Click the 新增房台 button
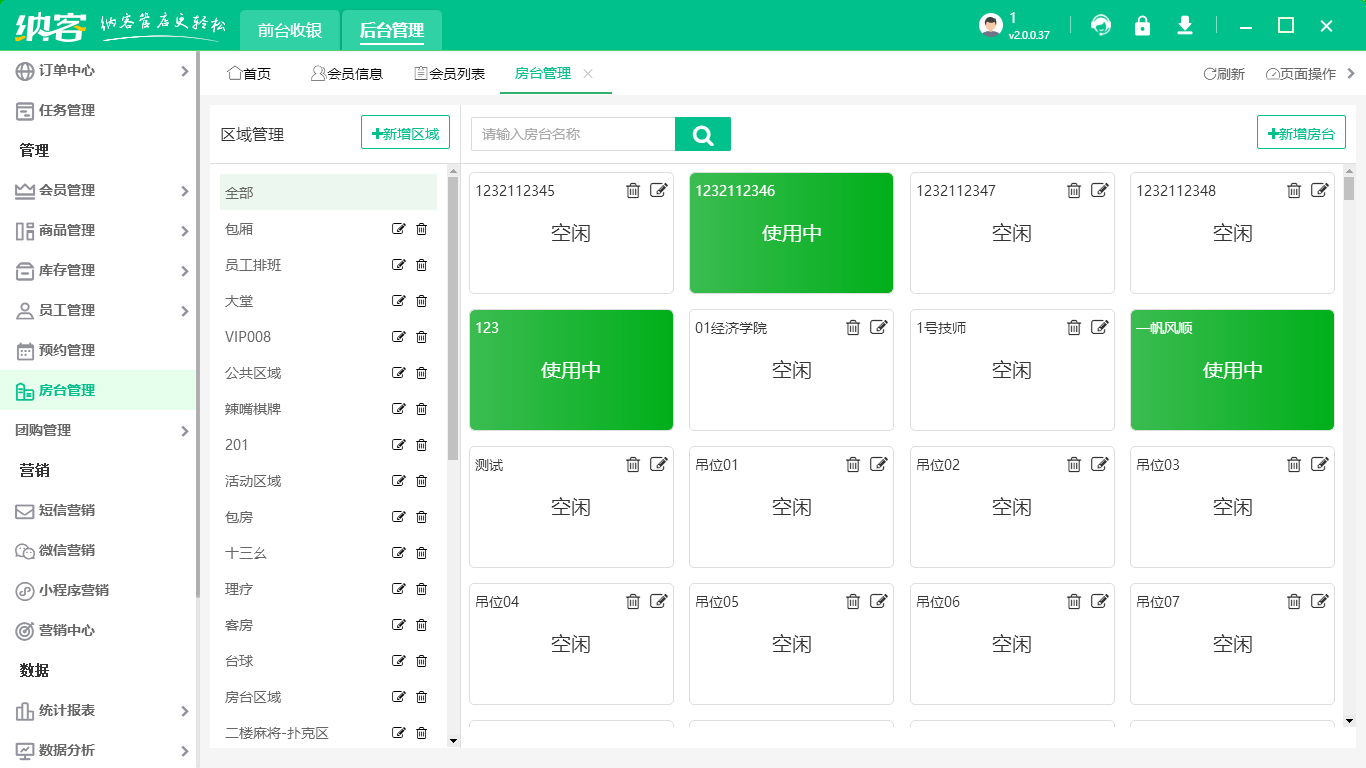Viewport: 1366px width, 768px height. click(1301, 133)
